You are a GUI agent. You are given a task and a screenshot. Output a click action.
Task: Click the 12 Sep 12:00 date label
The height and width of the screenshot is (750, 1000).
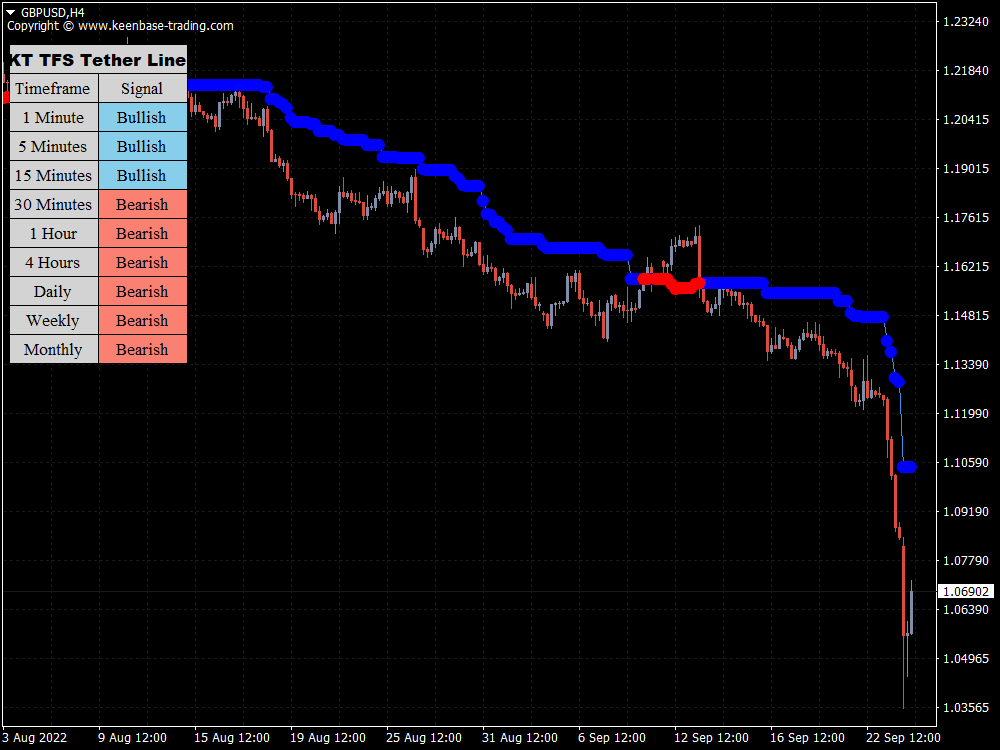(711, 738)
